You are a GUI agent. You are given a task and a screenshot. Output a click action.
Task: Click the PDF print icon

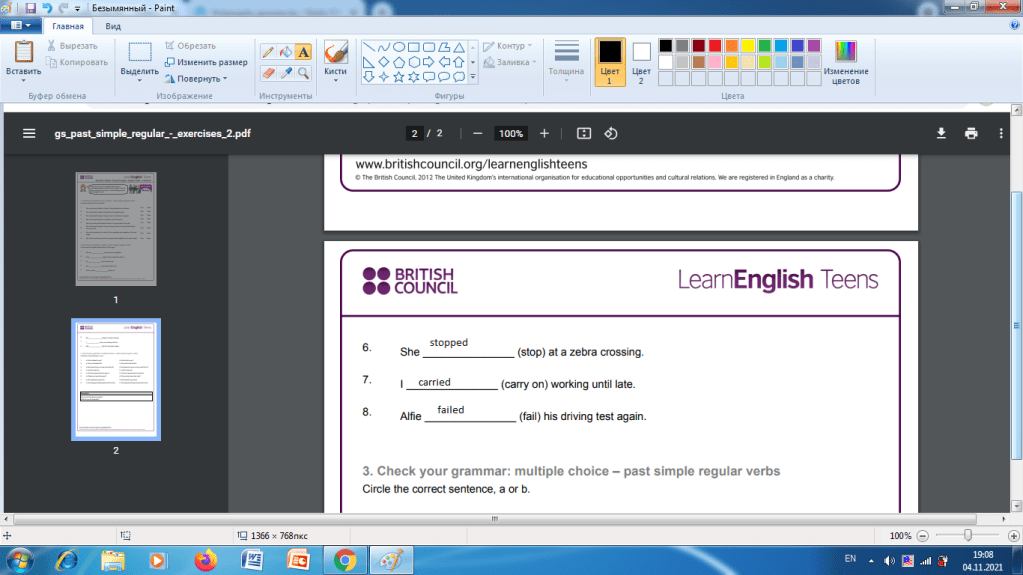click(970, 133)
